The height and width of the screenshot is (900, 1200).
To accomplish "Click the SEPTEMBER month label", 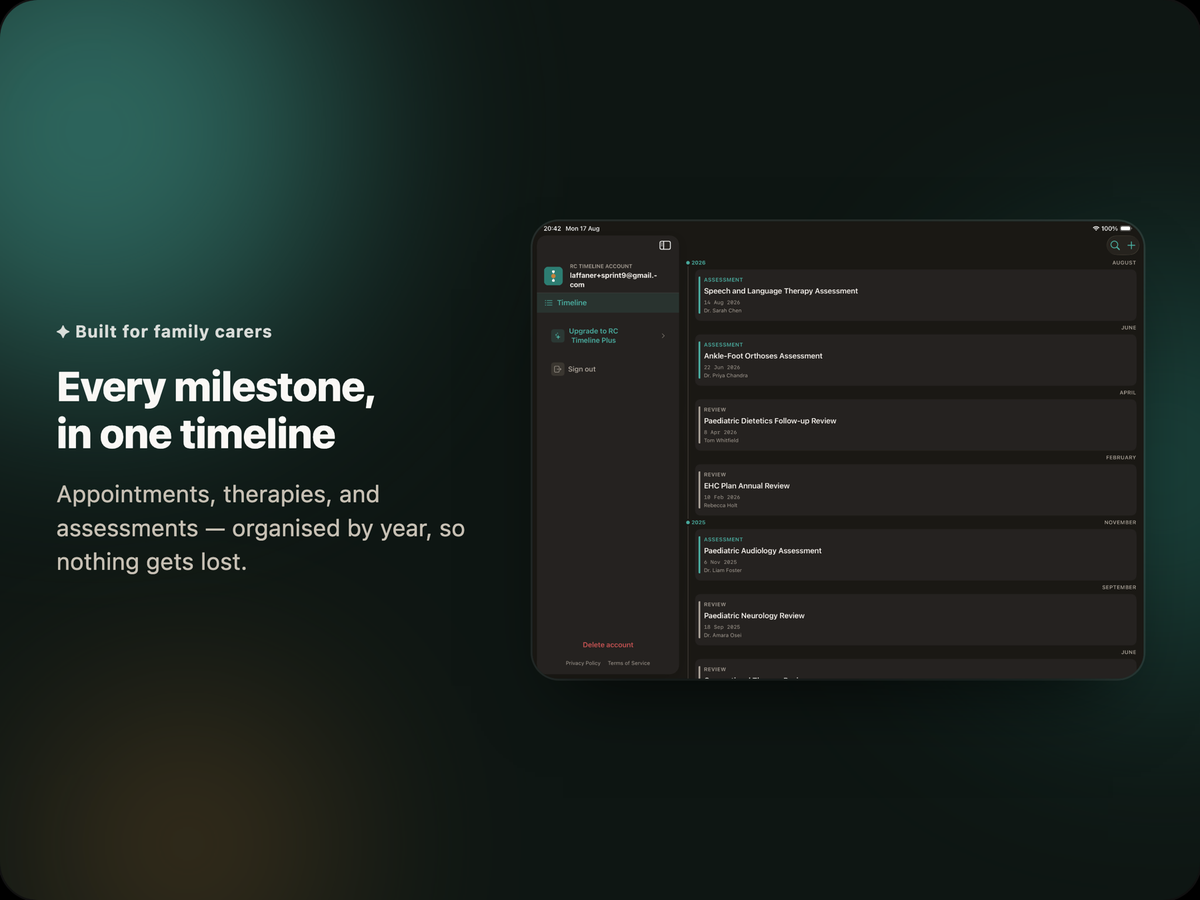I will click(1119, 587).
